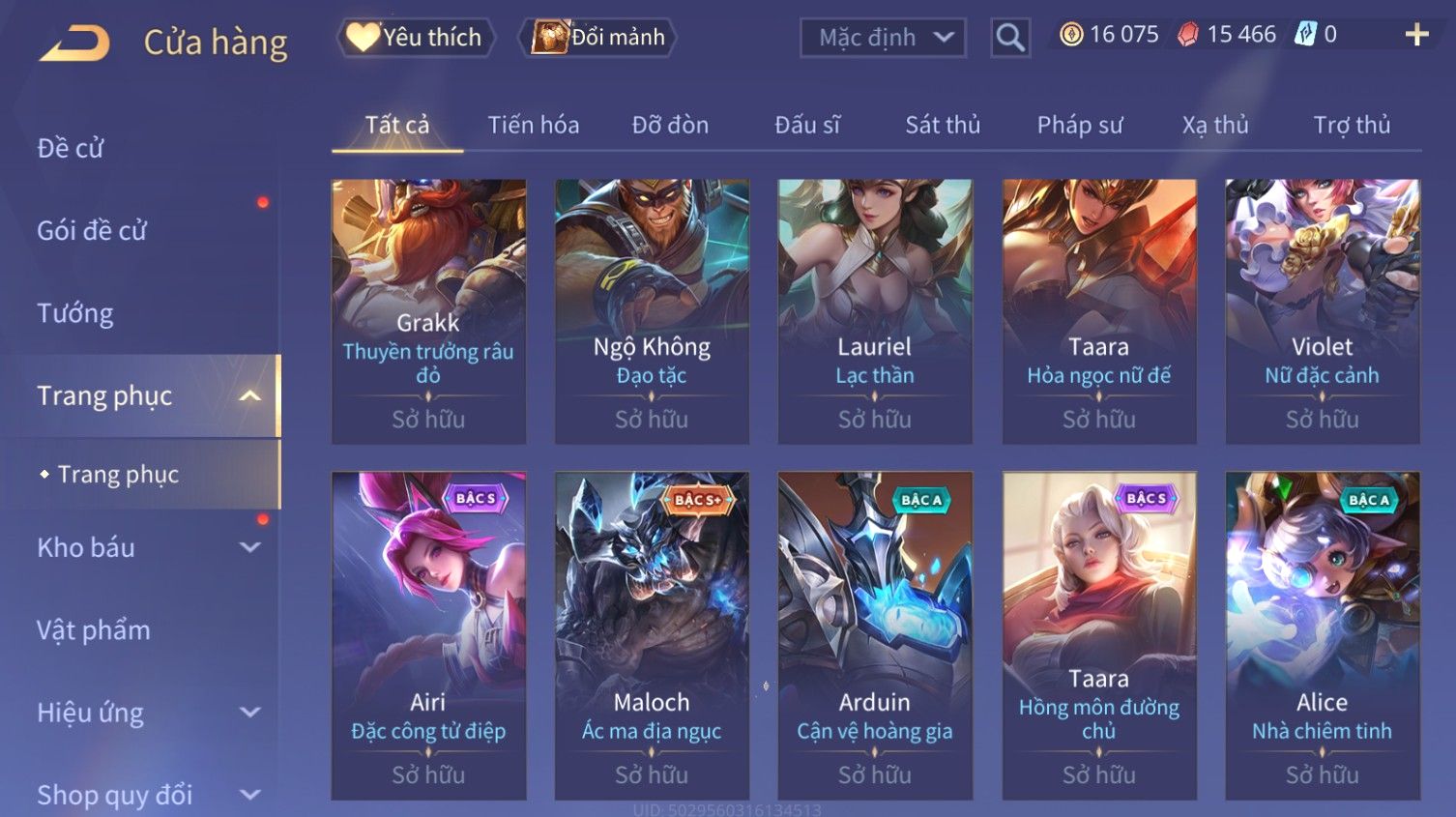Image resolution: width=1456 pixels, height=817 pixels.
Task: Click the blue voucher currency icon
Action: point(1305,35)
